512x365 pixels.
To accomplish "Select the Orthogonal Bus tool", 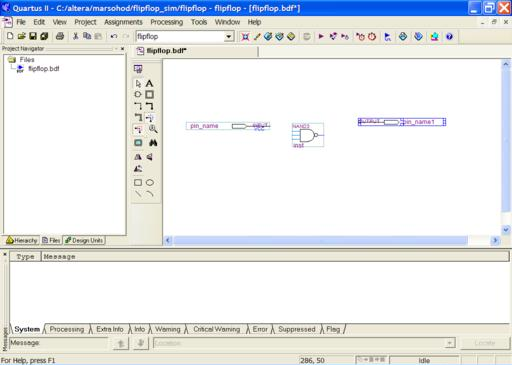I will coord(149,106).
